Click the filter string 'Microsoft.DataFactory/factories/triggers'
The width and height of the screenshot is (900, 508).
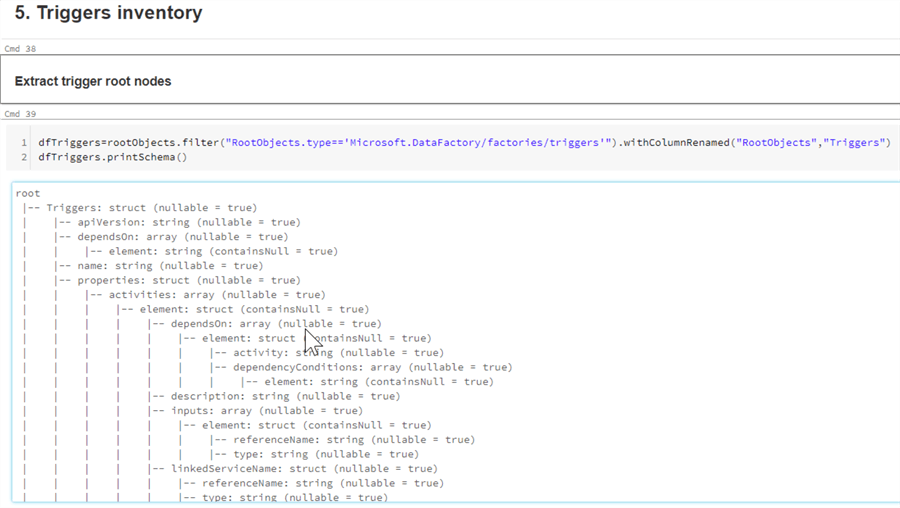474,142
